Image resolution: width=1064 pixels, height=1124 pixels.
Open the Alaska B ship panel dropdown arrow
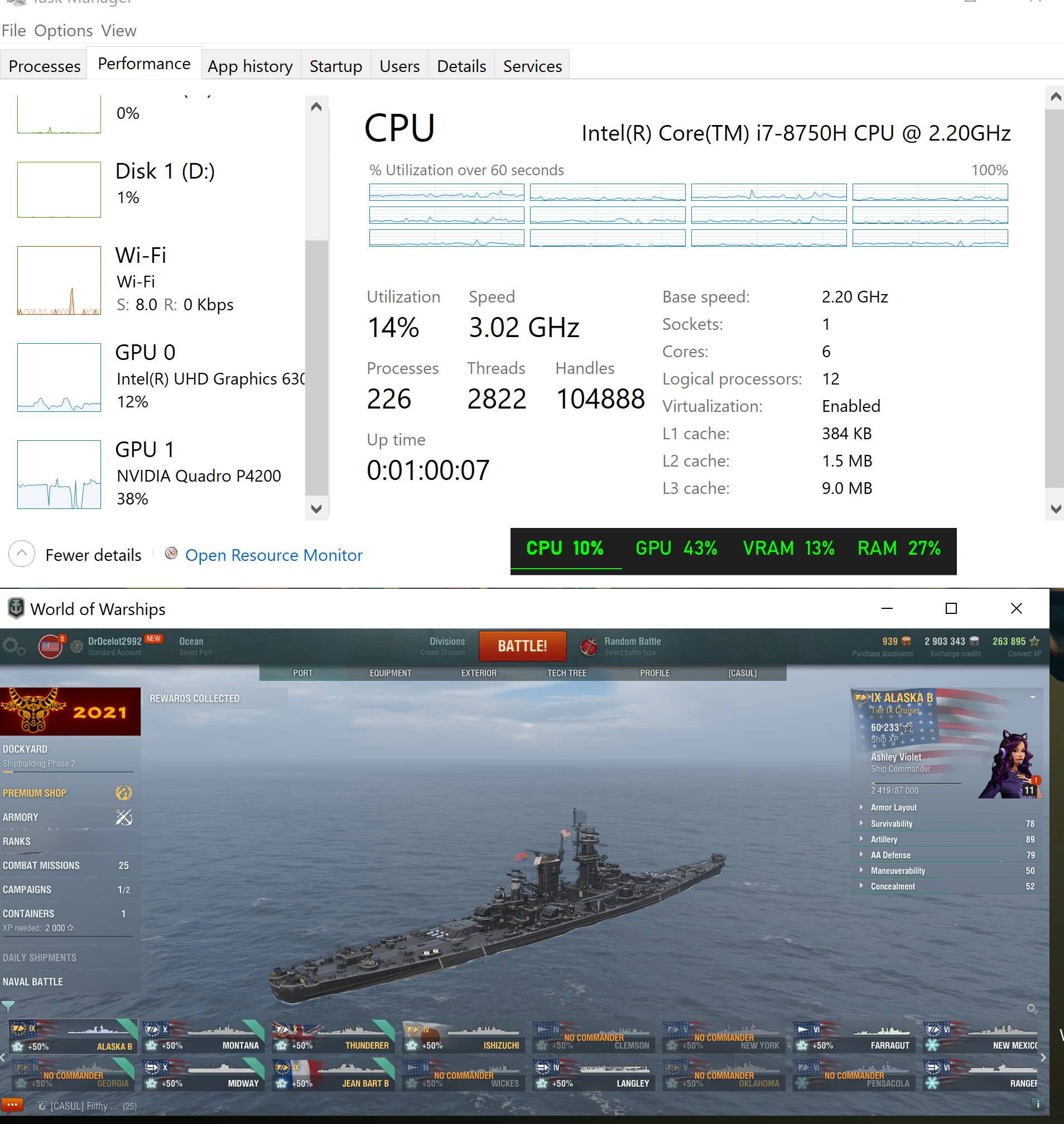(1033, 697)
